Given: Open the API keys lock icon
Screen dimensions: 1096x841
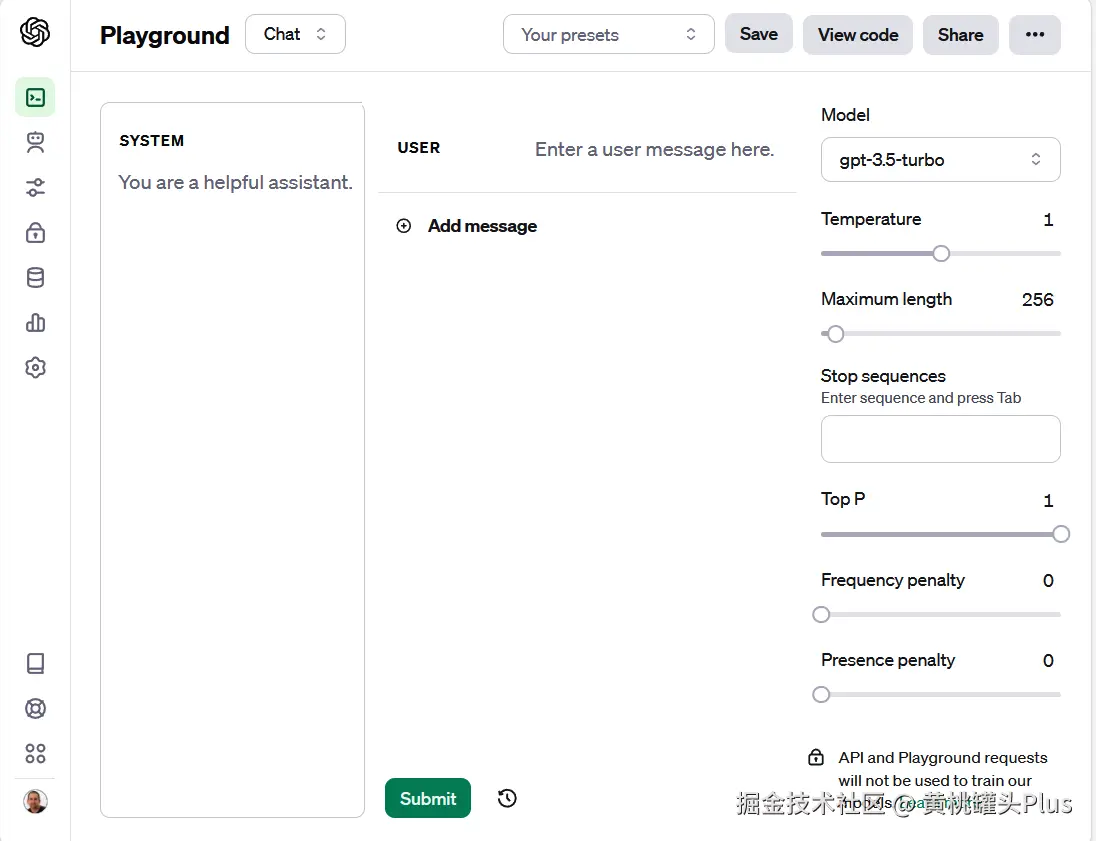Looking at the screenshot, I should tap(35, 233).
